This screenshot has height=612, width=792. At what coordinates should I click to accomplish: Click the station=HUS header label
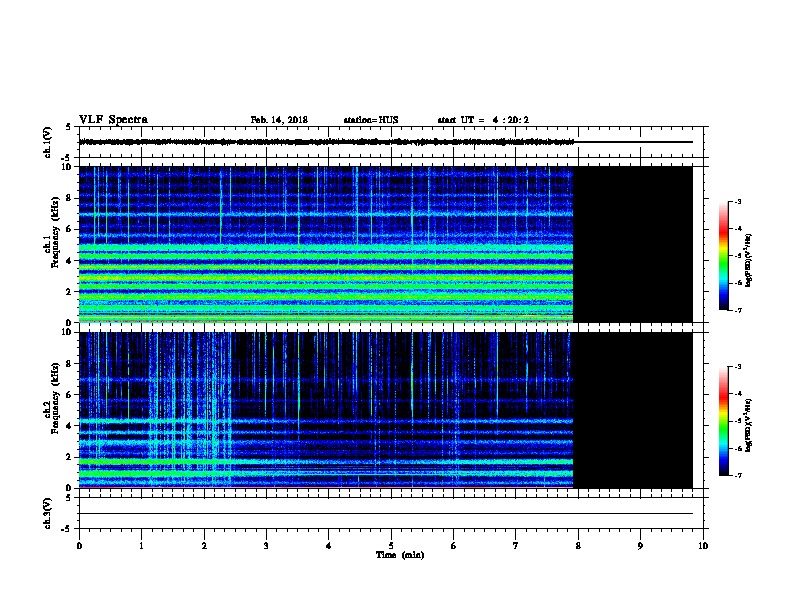click(371, 120)
